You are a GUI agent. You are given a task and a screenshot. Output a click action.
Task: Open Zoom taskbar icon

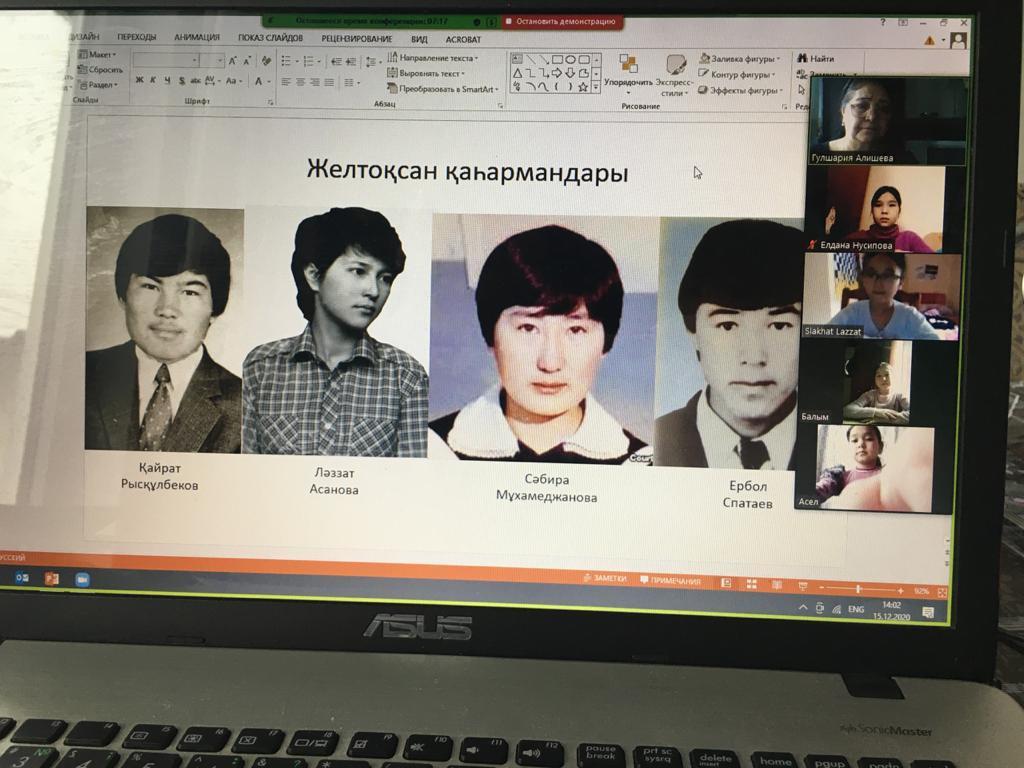click(x=82, y=579)
